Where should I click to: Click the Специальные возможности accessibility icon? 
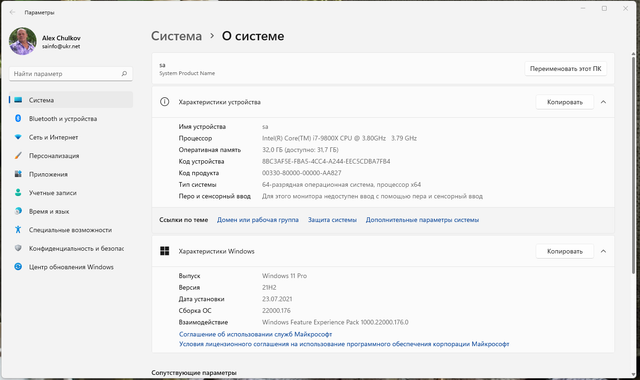pyautogui.click(x=18, y=230)
